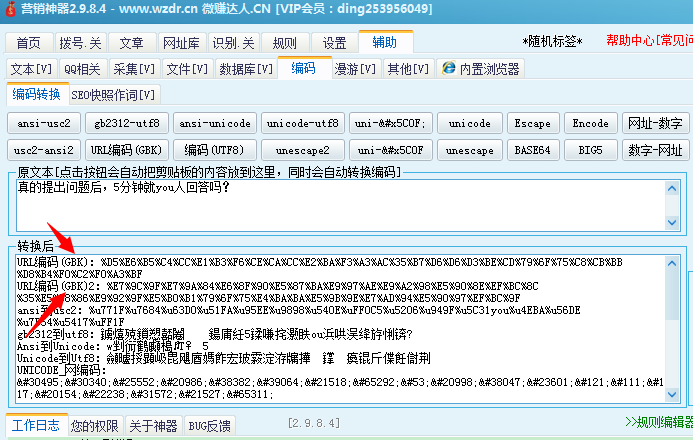Open the 内置浏览器 tab with IE icon
Image resolution: width=693 pixels, height=440 pixels.
tap(481, 69)
